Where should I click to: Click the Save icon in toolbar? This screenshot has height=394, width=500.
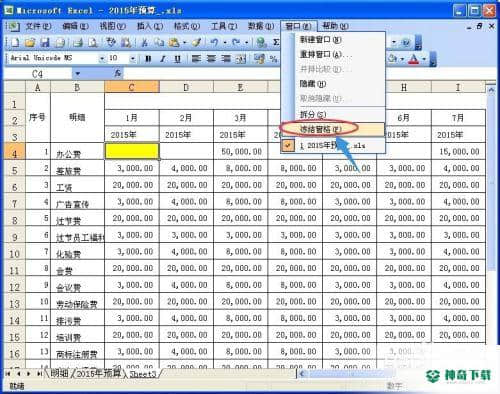click(x=45, y=42)
